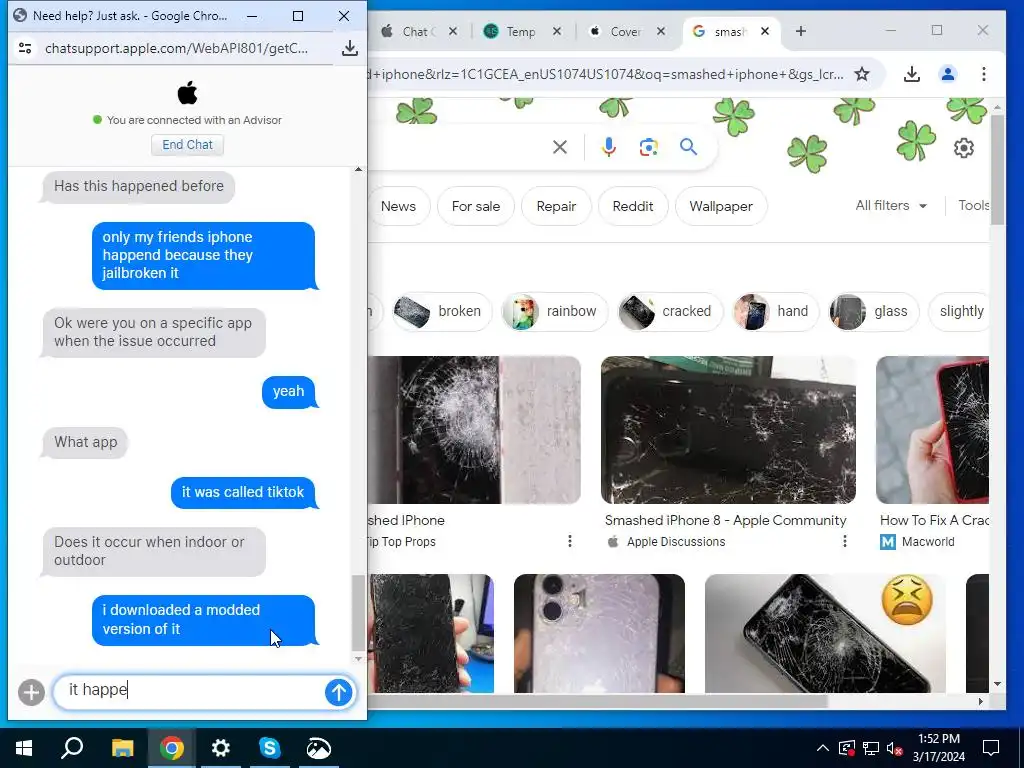Click the Google page address bar URL
Screen dimensions: 1024x768
point(607,74)
